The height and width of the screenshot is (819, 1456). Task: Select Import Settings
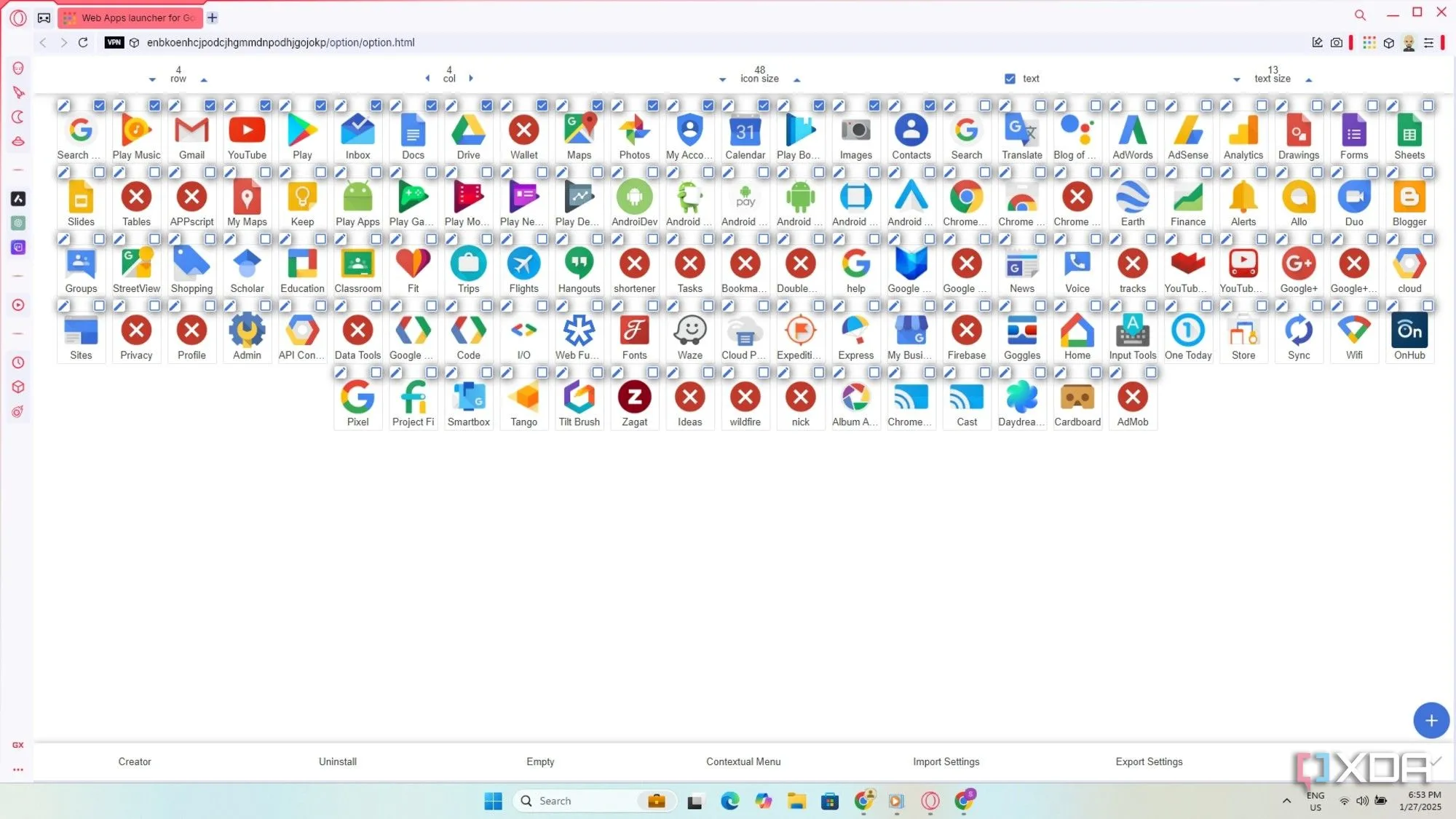(x=946, y=761)
